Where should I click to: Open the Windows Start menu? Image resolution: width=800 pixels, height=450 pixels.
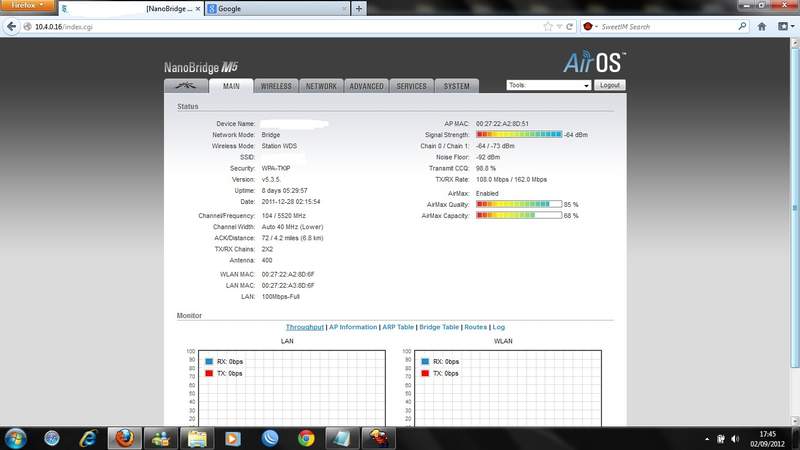(x=15, y=439)
